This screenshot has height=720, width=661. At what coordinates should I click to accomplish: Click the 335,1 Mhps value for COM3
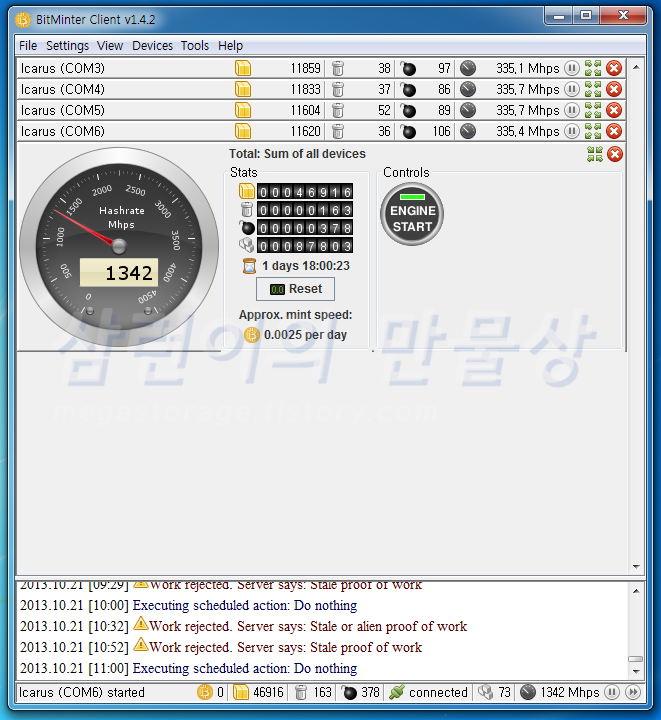tap(527, 68)
